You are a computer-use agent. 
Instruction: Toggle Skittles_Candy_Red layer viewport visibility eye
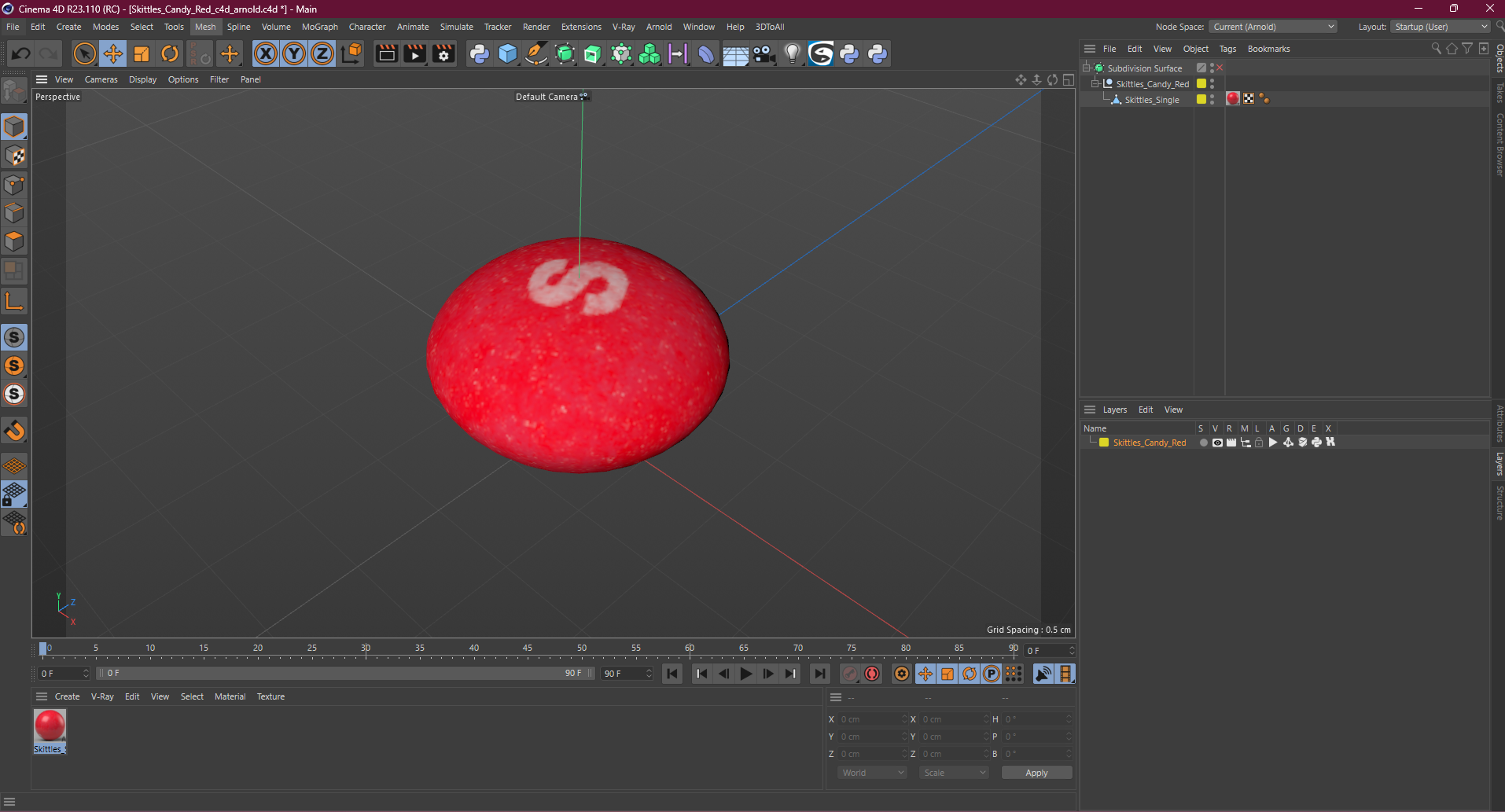pos(1217,443)
